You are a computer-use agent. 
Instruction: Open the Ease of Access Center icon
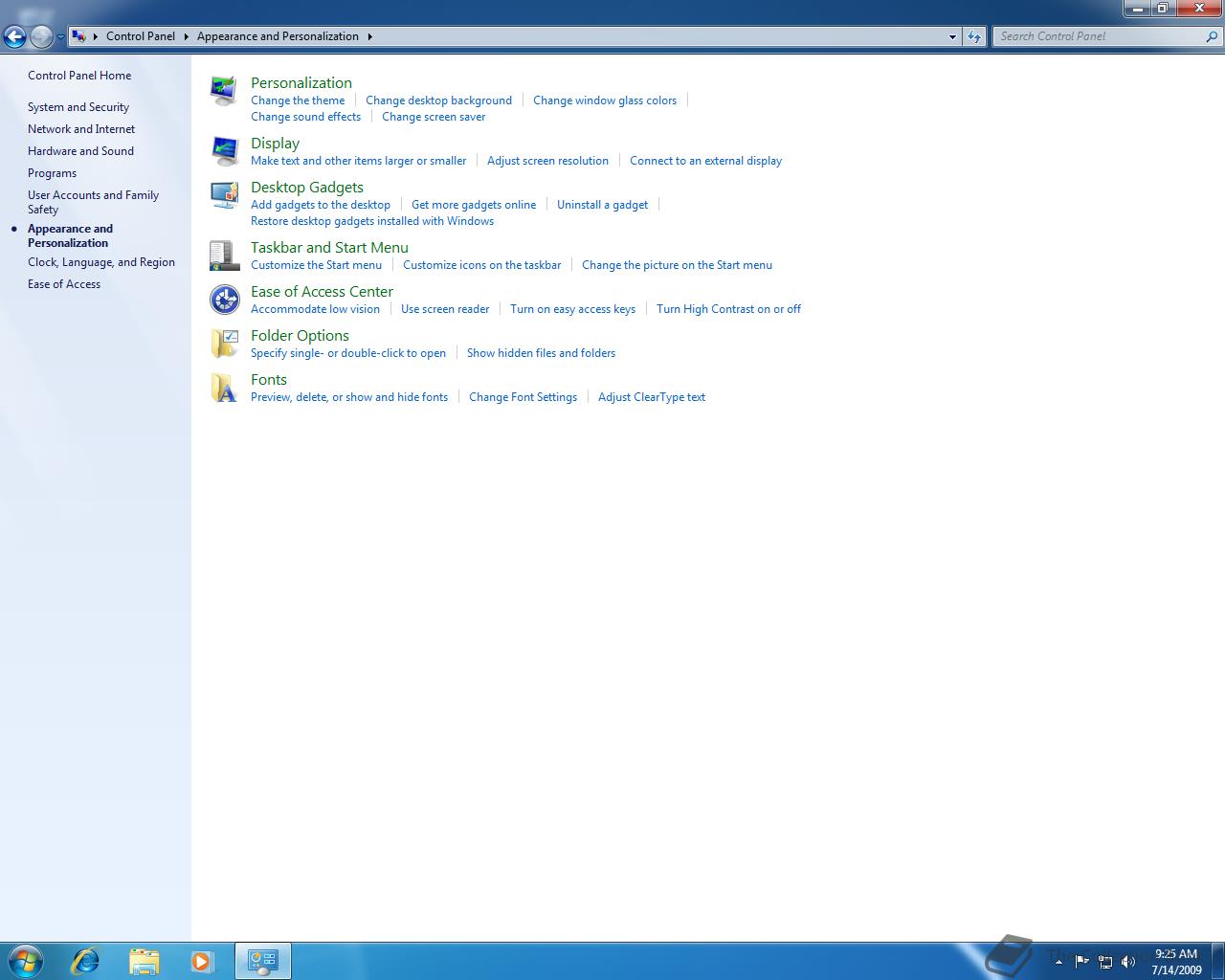[x=224, y=300]
